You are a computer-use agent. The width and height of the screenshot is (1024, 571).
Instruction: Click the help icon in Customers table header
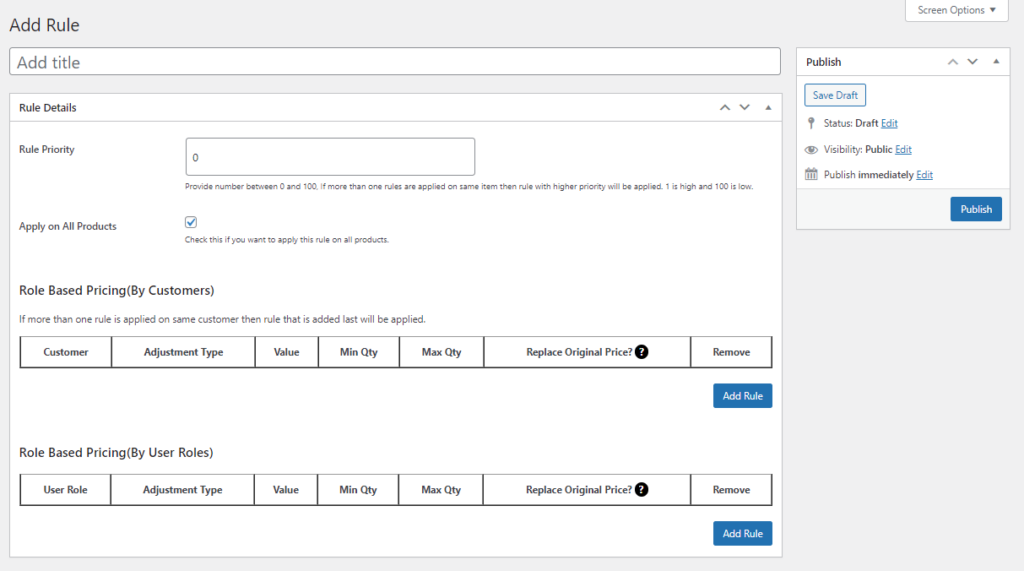click(641, 352)
